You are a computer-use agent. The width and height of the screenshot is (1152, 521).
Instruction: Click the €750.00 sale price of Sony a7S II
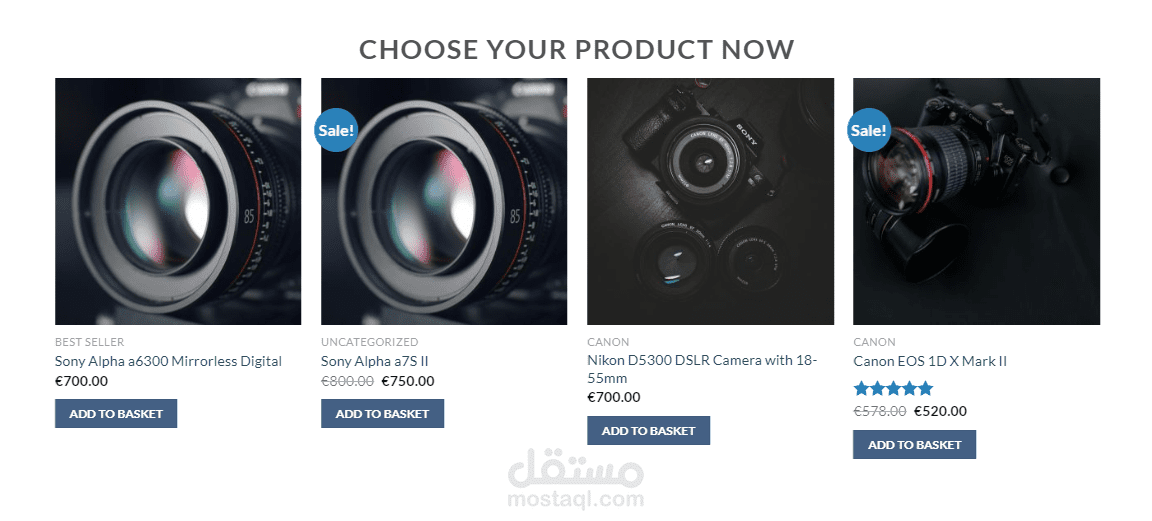tap(408, 381)
